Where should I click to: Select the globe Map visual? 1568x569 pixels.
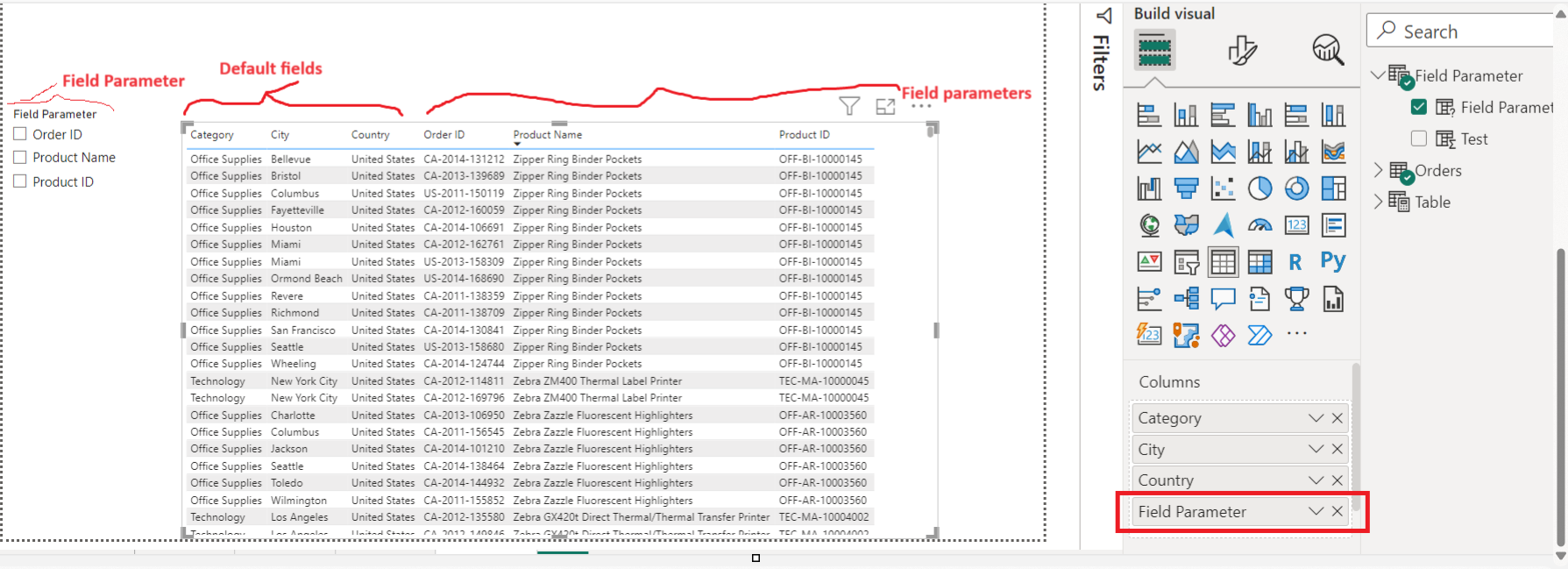(x=1149, y=225)
